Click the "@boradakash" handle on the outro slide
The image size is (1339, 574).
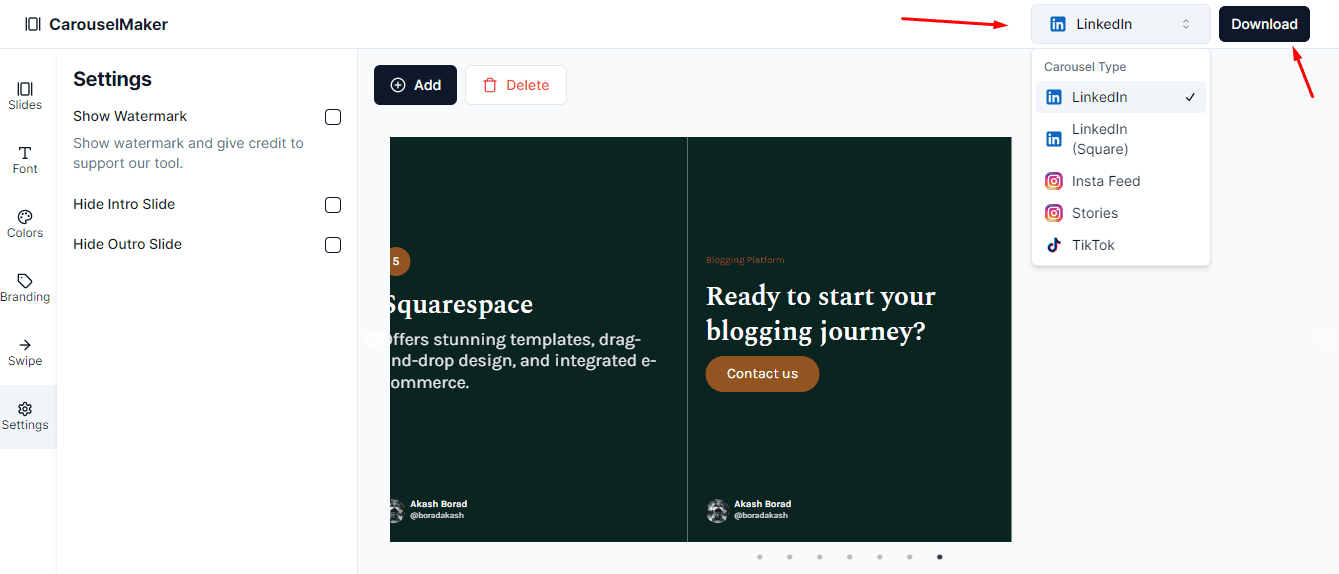(x=761, y=516)
